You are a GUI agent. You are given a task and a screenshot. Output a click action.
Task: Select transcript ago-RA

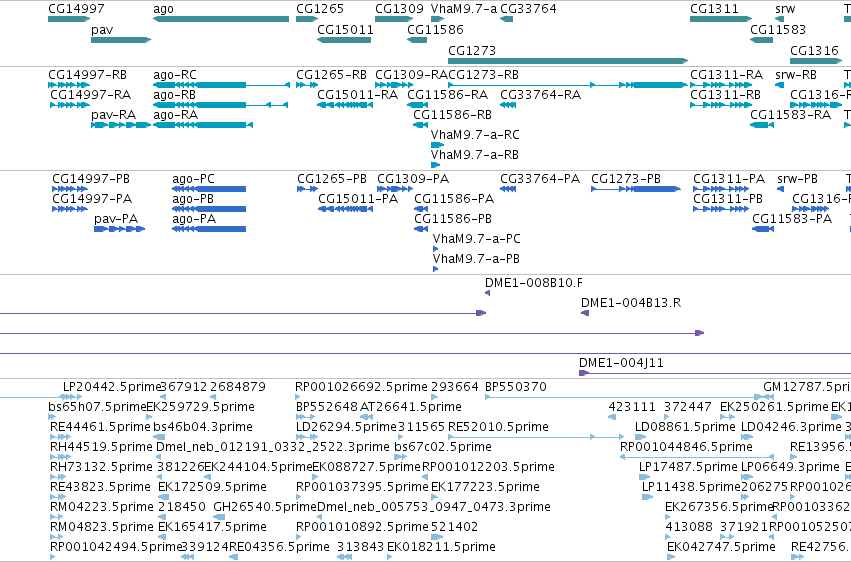pos(175,115)
